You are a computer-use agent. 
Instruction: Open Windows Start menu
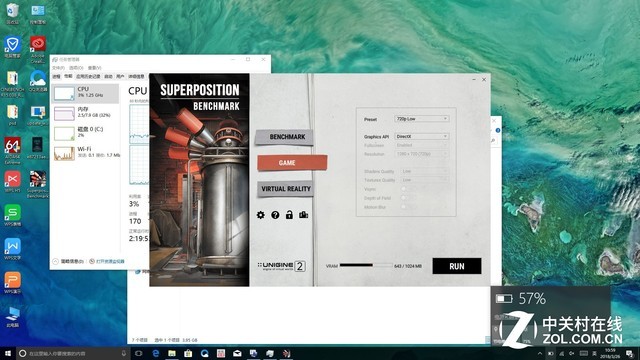[7, 353]
